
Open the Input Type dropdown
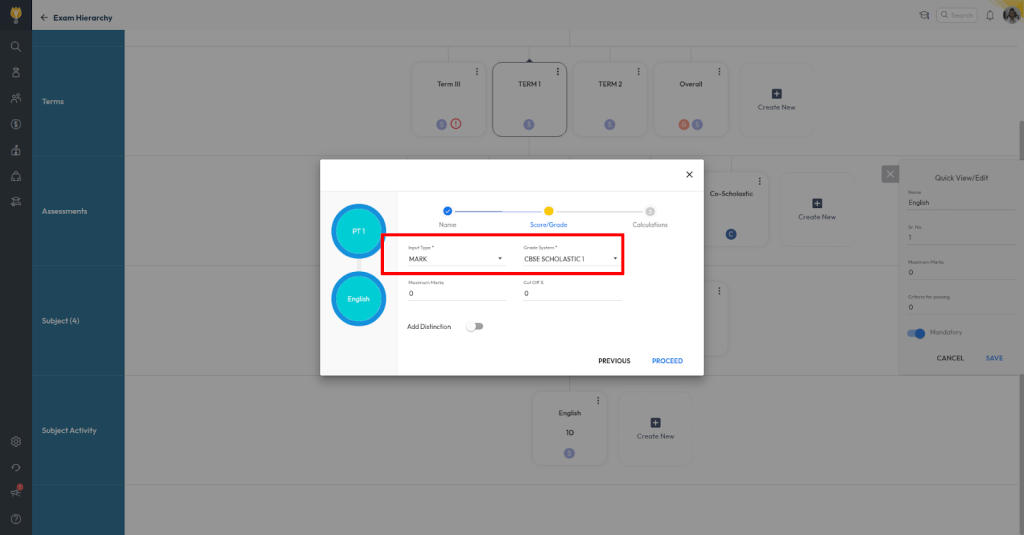coord(456,259)
